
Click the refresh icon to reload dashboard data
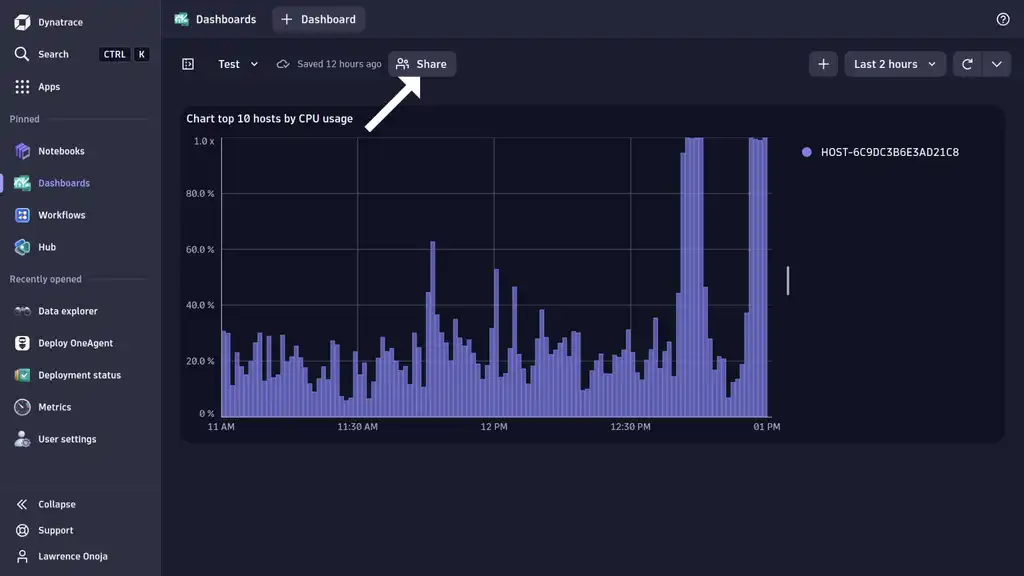[966, 63]
